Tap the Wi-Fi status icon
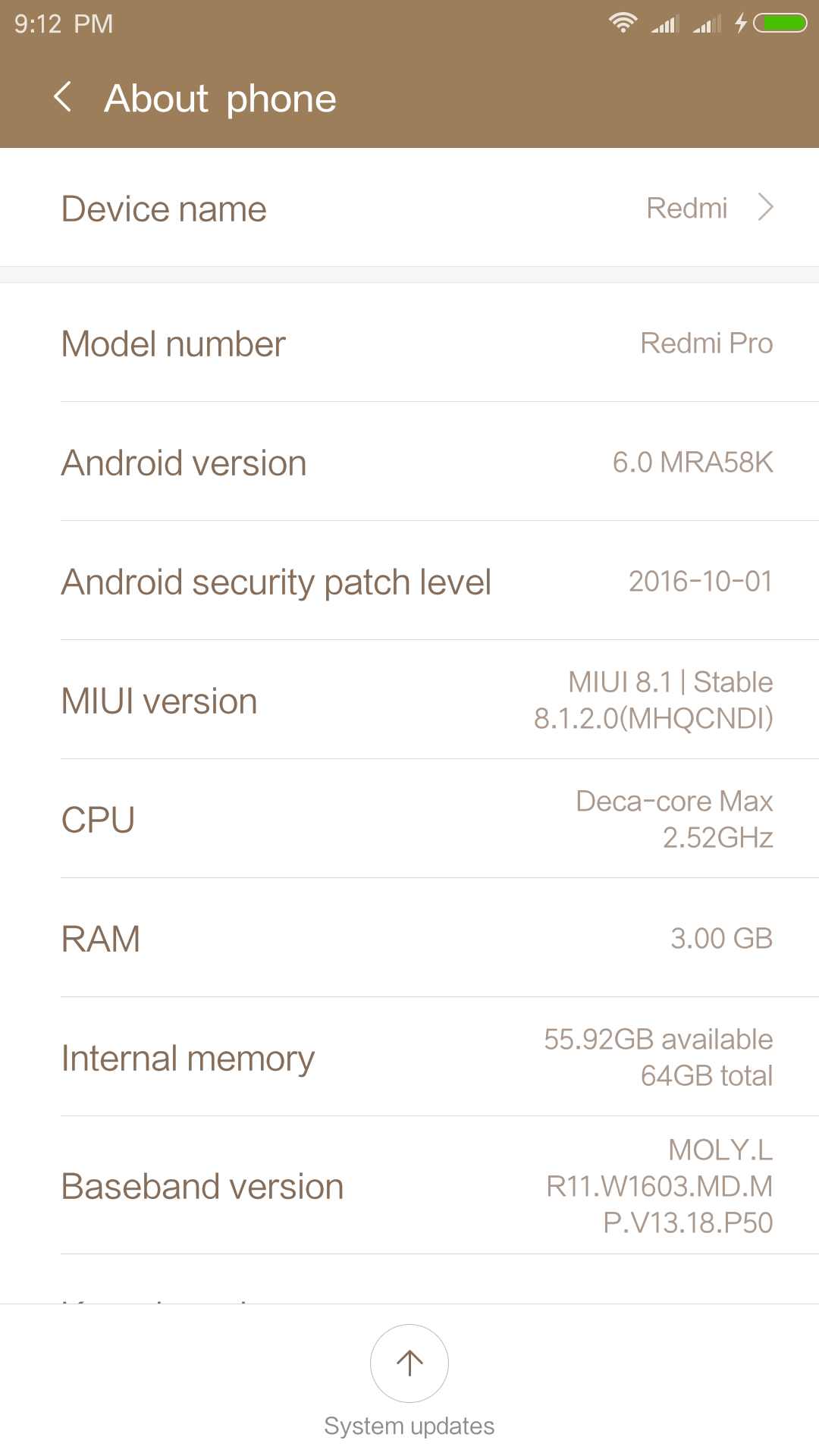This screenshot has width=819, height=1456. pos(623,24)
